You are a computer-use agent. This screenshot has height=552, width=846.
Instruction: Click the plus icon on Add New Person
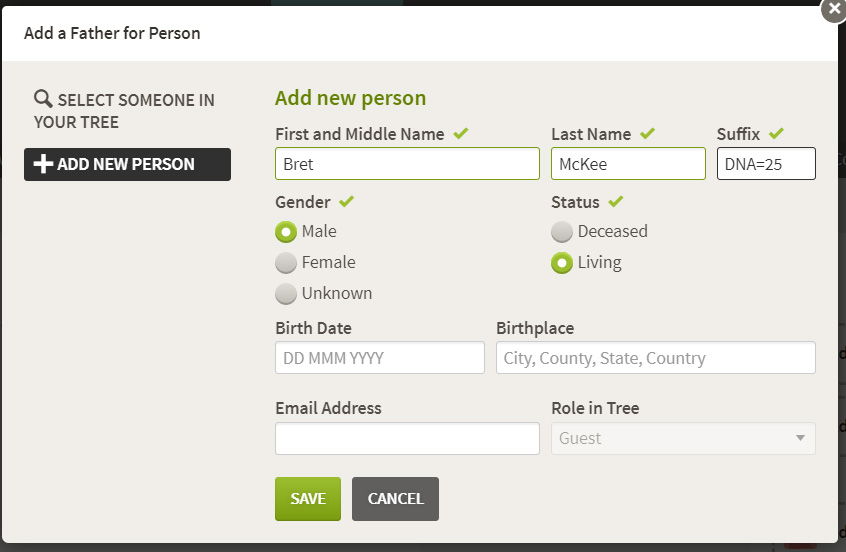click(43, 164)
